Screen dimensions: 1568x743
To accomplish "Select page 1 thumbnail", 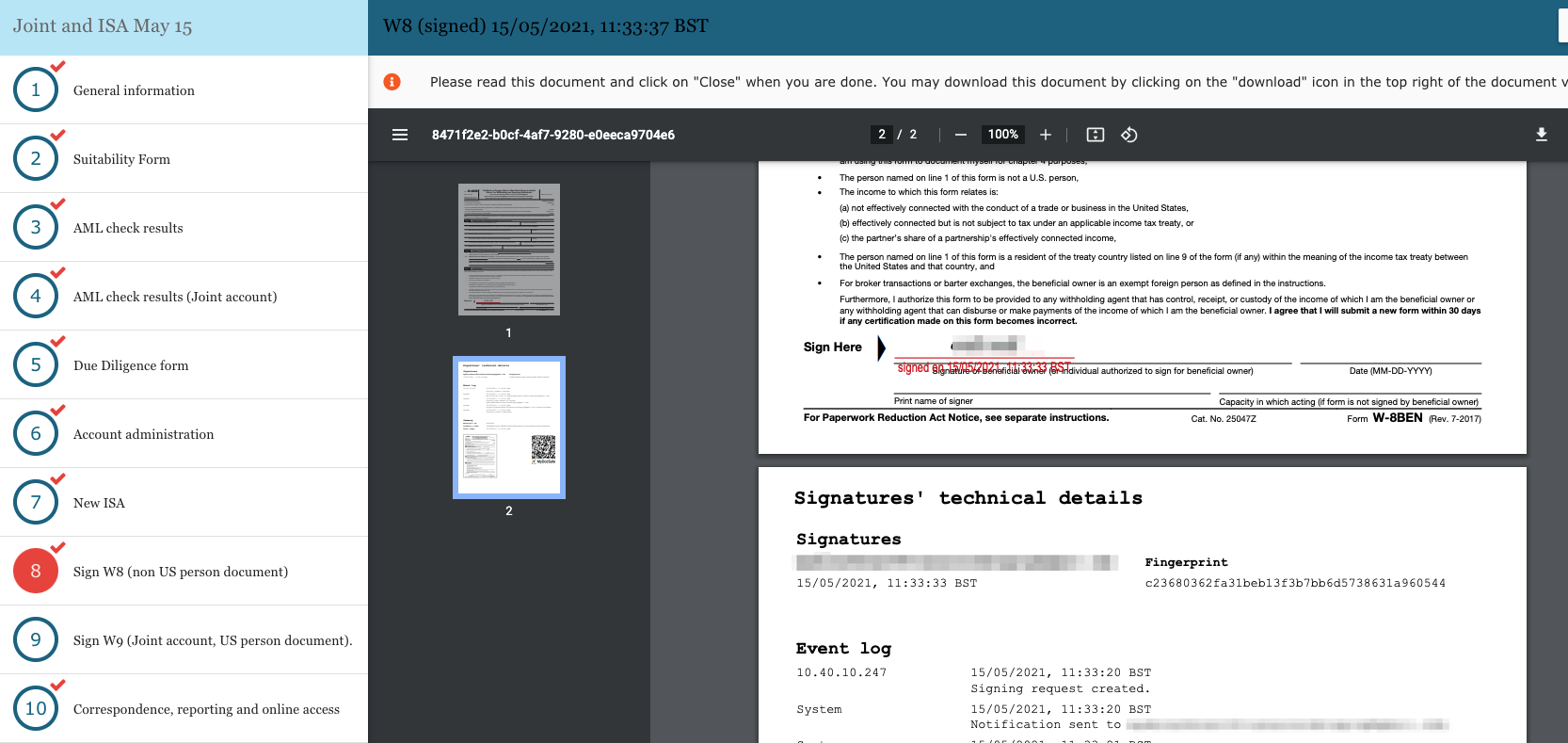I will click(509, 250).
